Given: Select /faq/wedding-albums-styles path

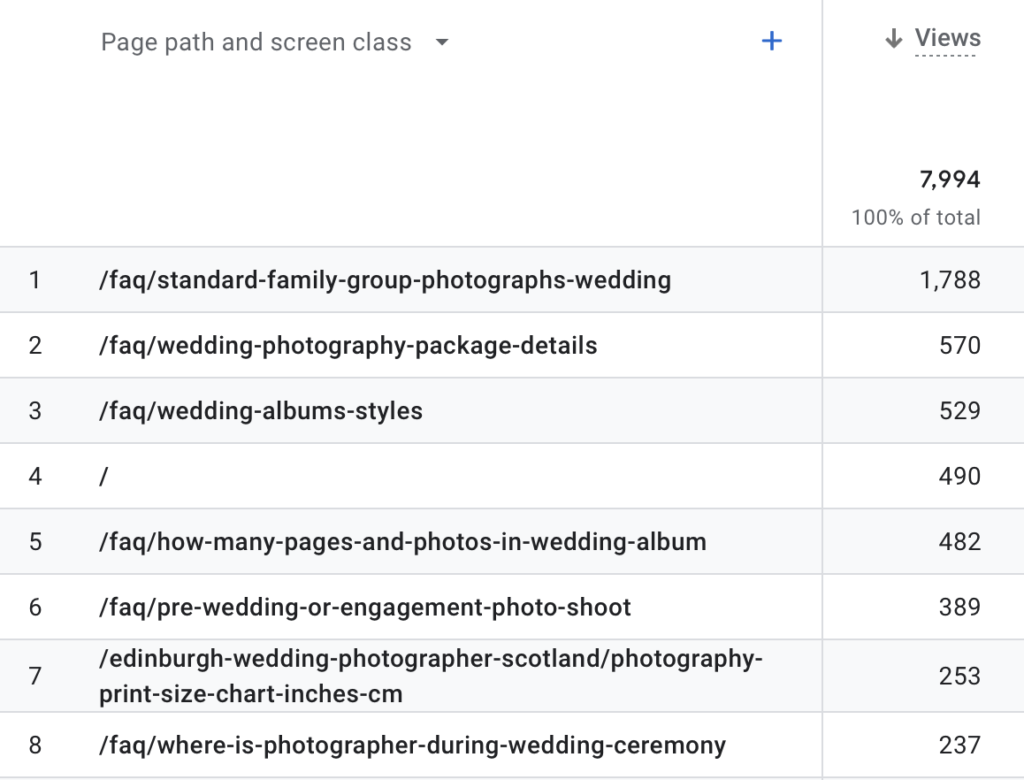Looking at the screenshot, I should click(x=261, y=411).
